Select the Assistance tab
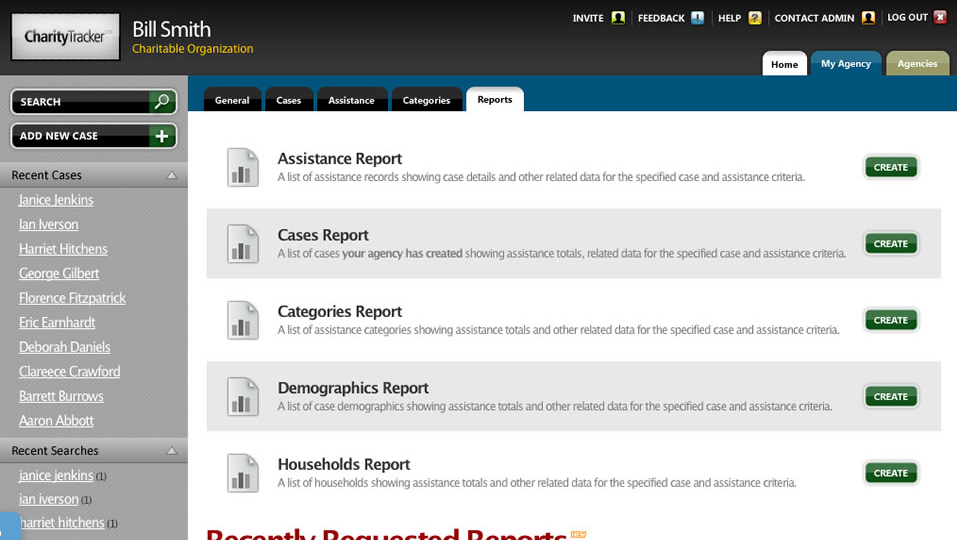 pyautogui.click(x=351, y=100)
